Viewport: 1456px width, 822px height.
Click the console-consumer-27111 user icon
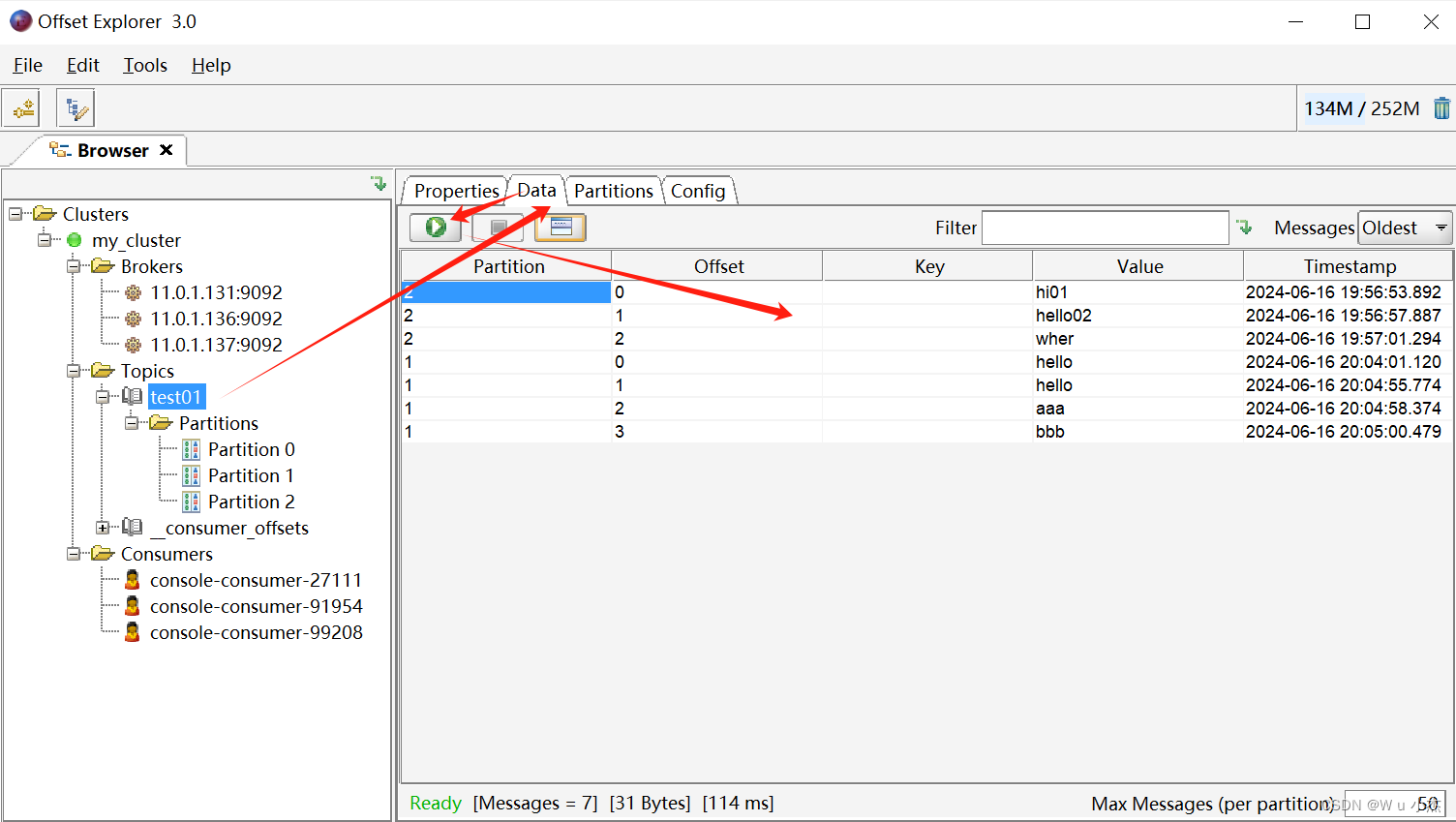(x=133, y=580)
